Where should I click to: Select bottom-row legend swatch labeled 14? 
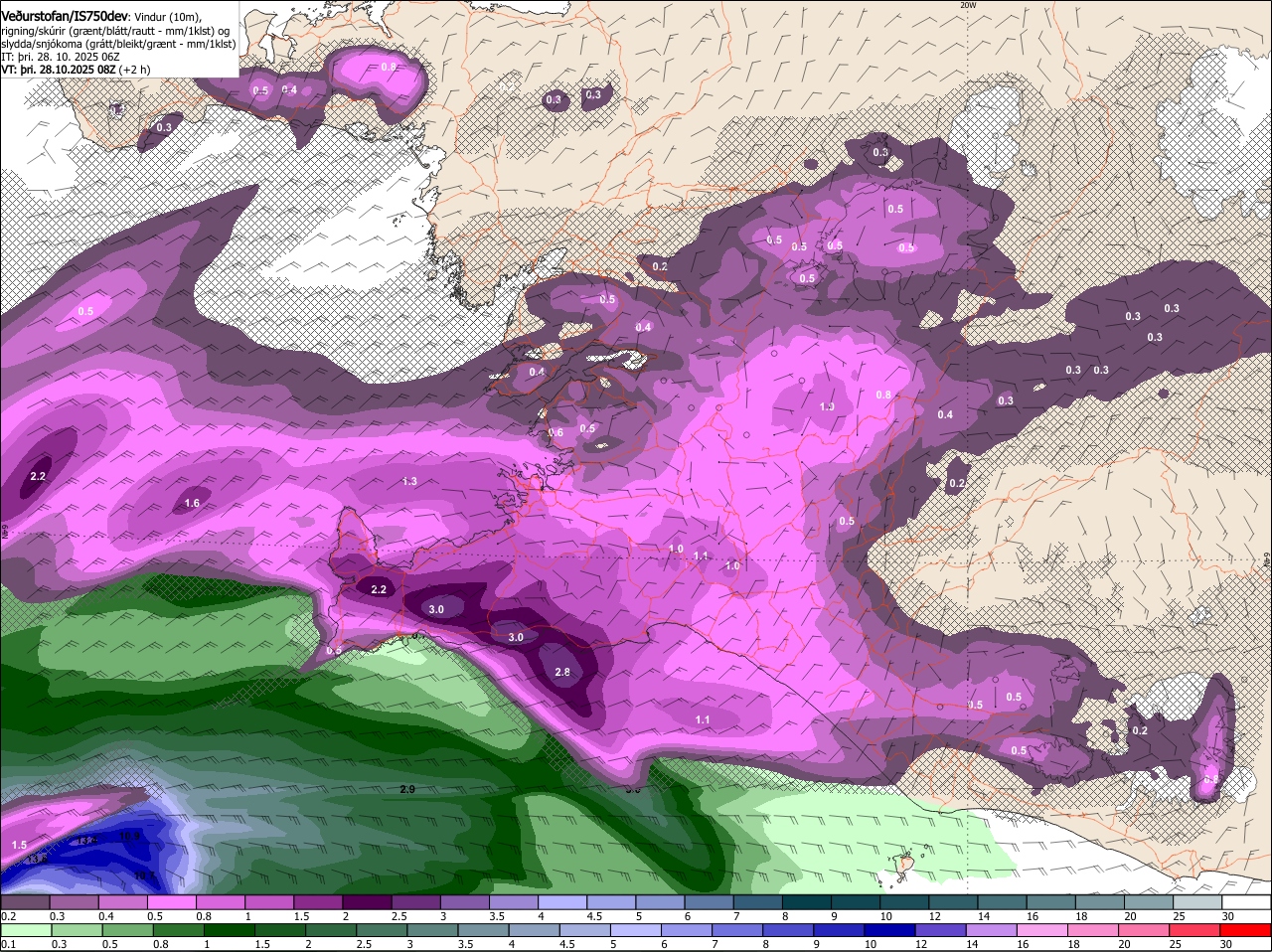pos(993,929)
